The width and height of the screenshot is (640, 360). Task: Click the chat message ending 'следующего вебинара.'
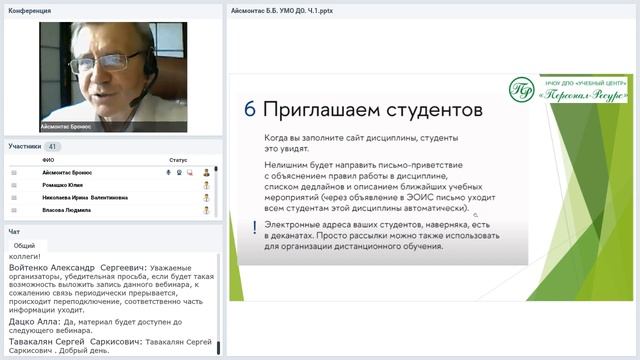96,326
